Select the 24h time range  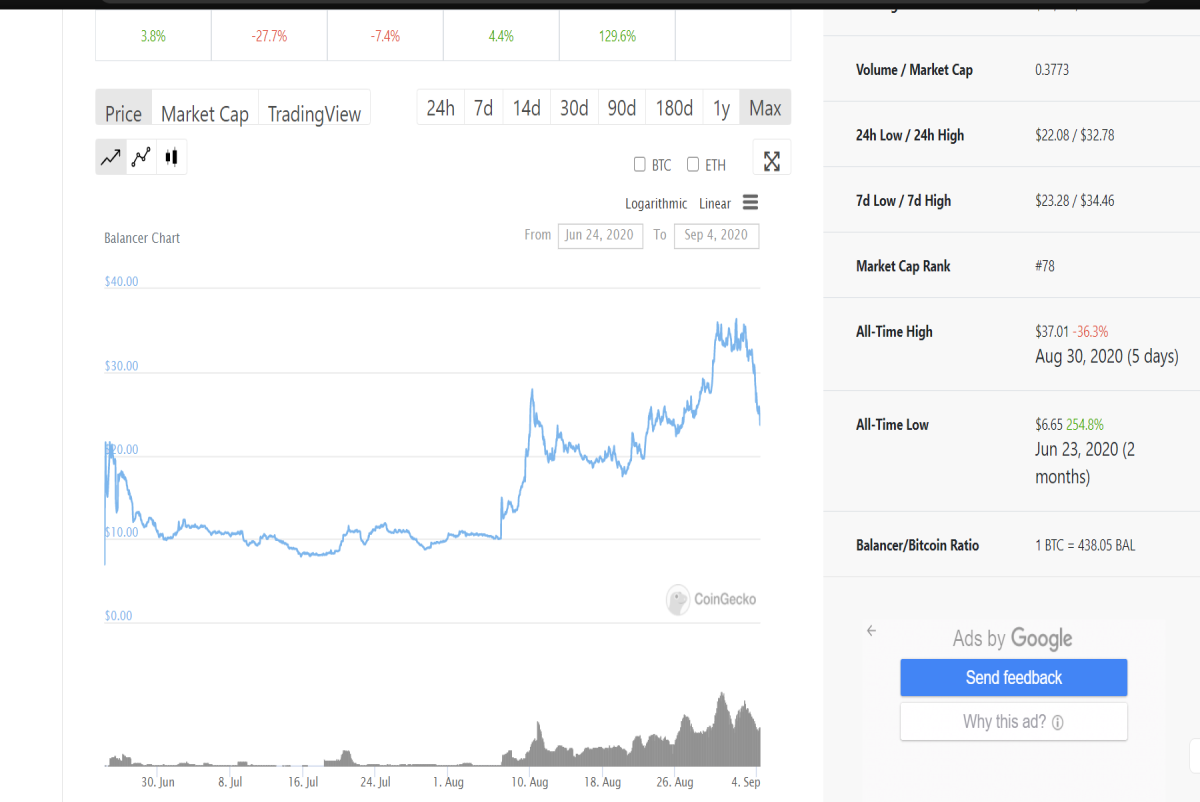click(x=440, y=108)
